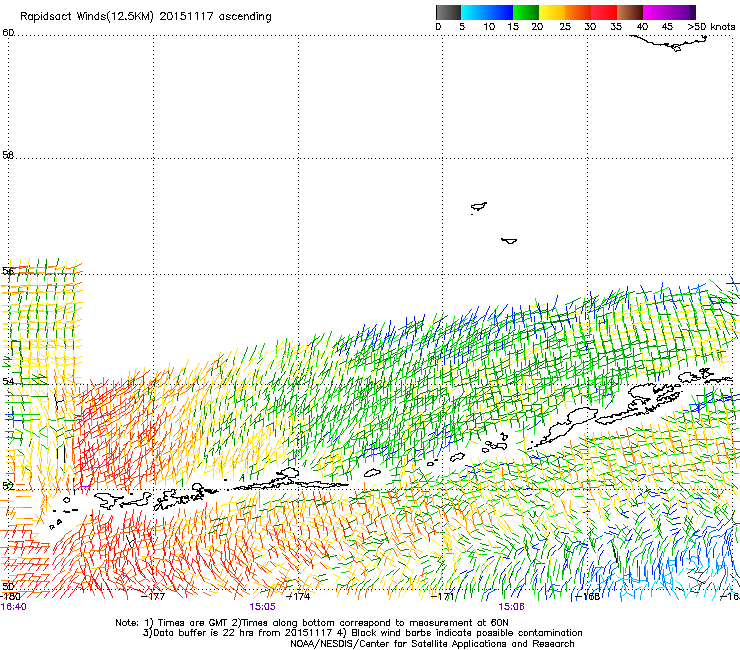
Task: Click the latitude label '54'
Action: 8,380
